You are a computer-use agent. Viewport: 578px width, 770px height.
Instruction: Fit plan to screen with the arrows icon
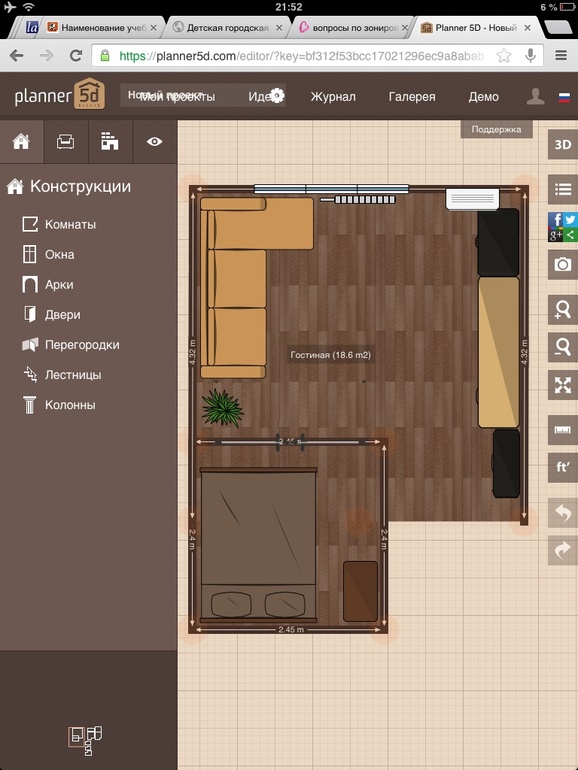tap(563, 385)
